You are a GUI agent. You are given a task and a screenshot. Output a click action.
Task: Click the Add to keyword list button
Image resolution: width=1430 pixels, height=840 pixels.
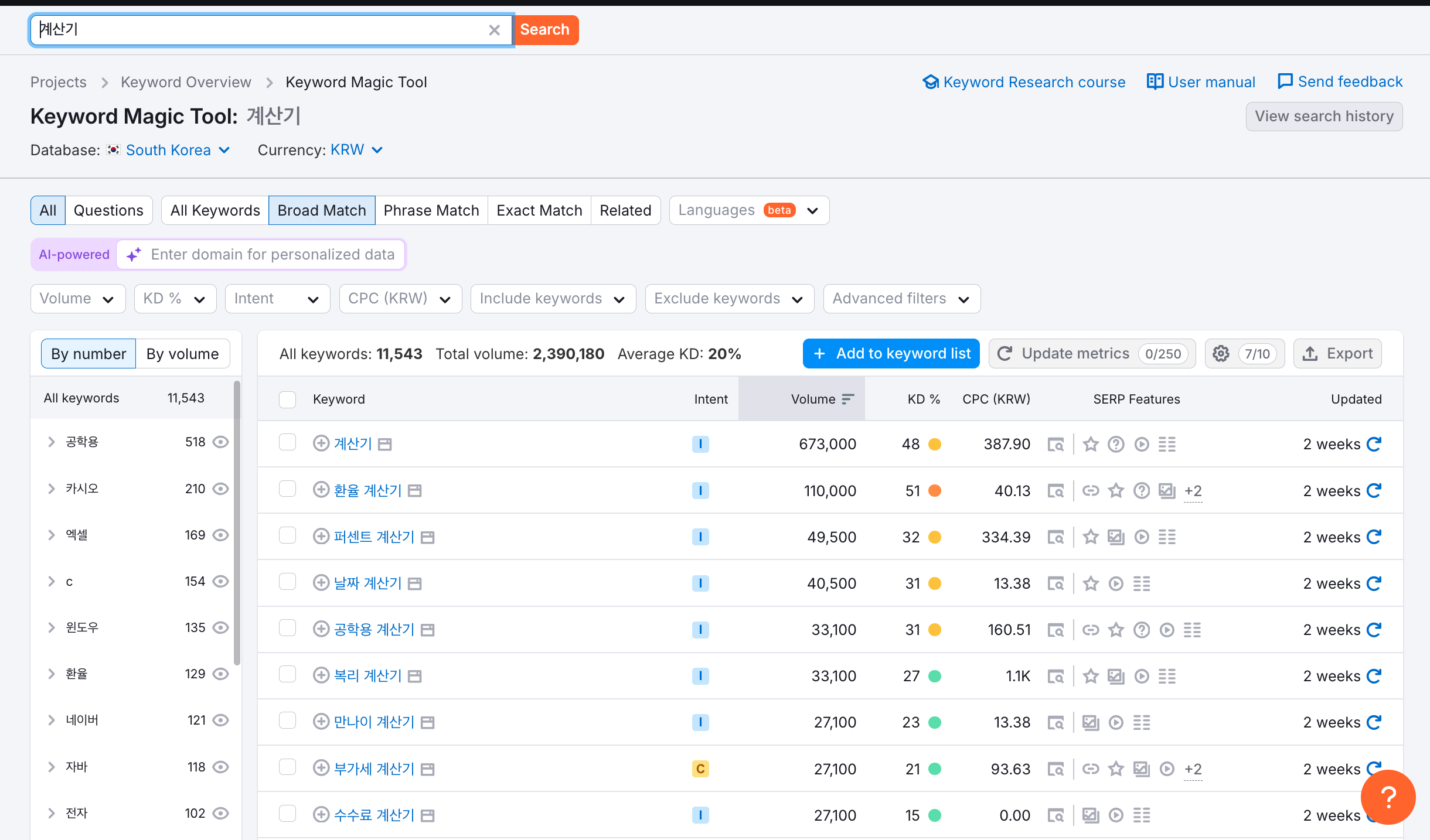891,353
